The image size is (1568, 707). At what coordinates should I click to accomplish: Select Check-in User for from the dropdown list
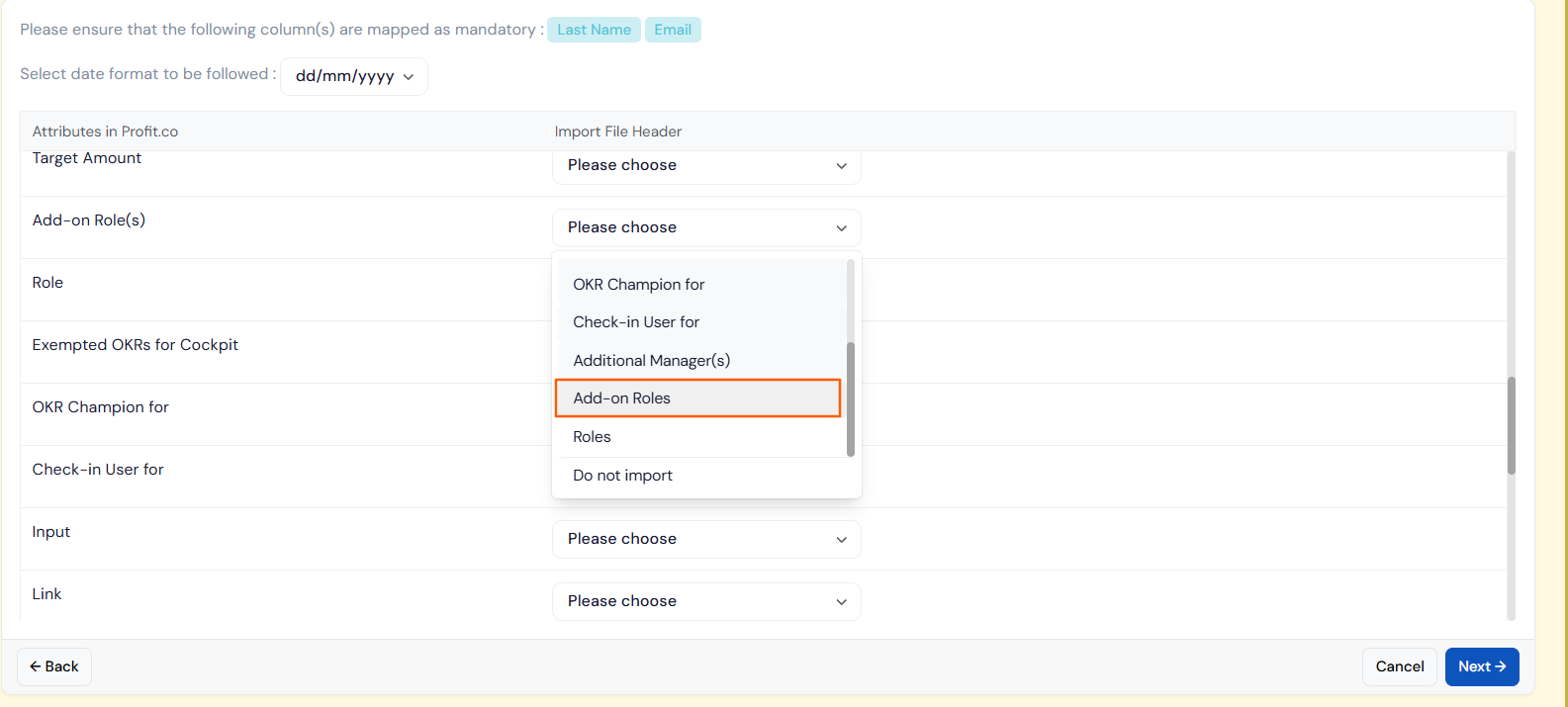(701, 322)
